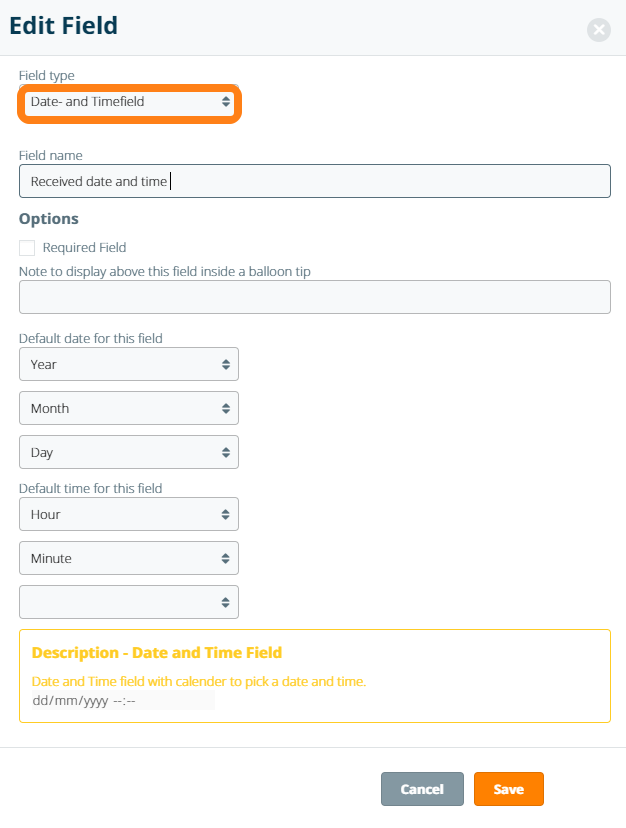Click the Description - Date and Time Field heading
626x828 pixels.
pos(157,653)
